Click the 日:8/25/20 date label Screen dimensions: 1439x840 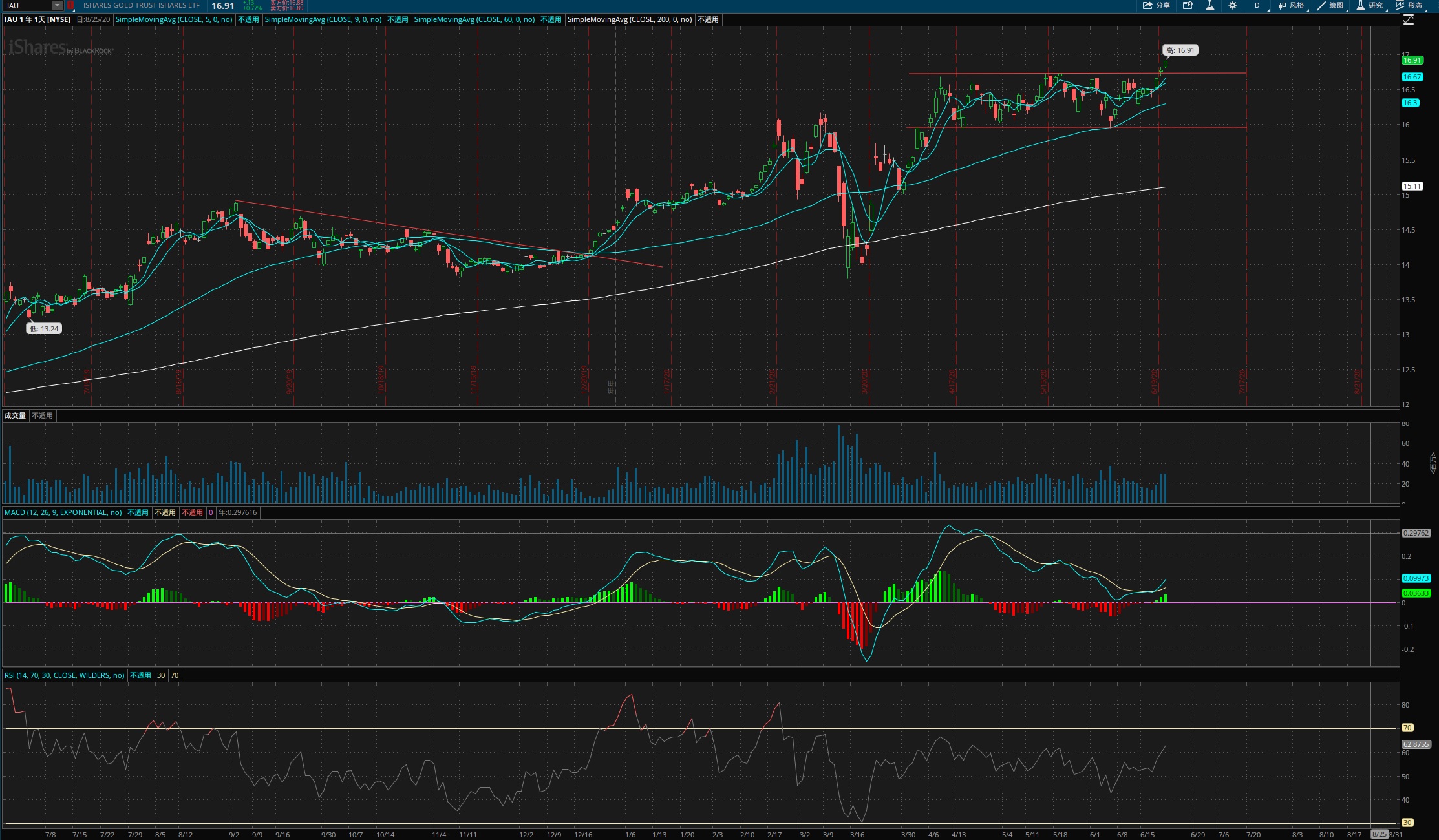point(93,19)
